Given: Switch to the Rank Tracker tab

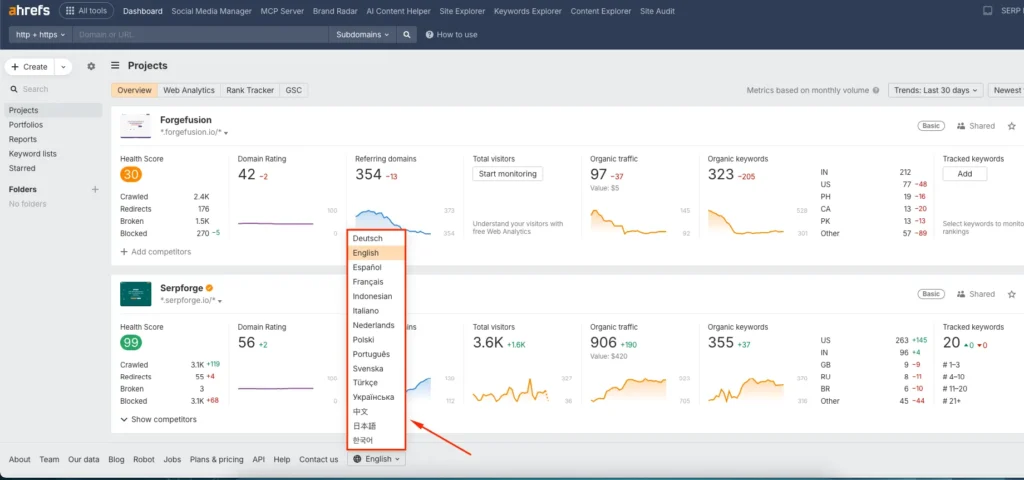Looking at the screenshot, I should coord(249,90).
